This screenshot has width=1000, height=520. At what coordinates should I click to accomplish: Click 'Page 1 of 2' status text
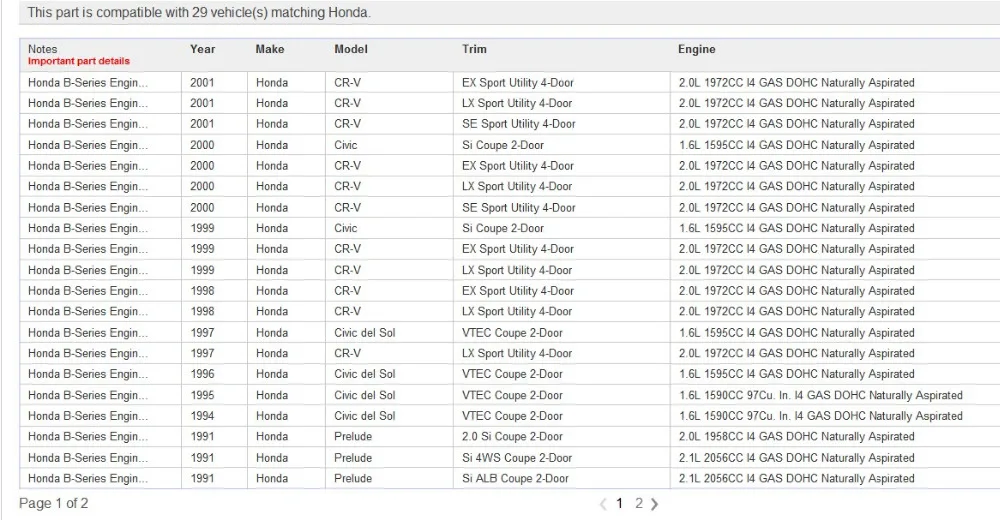(x=54, y=503)
